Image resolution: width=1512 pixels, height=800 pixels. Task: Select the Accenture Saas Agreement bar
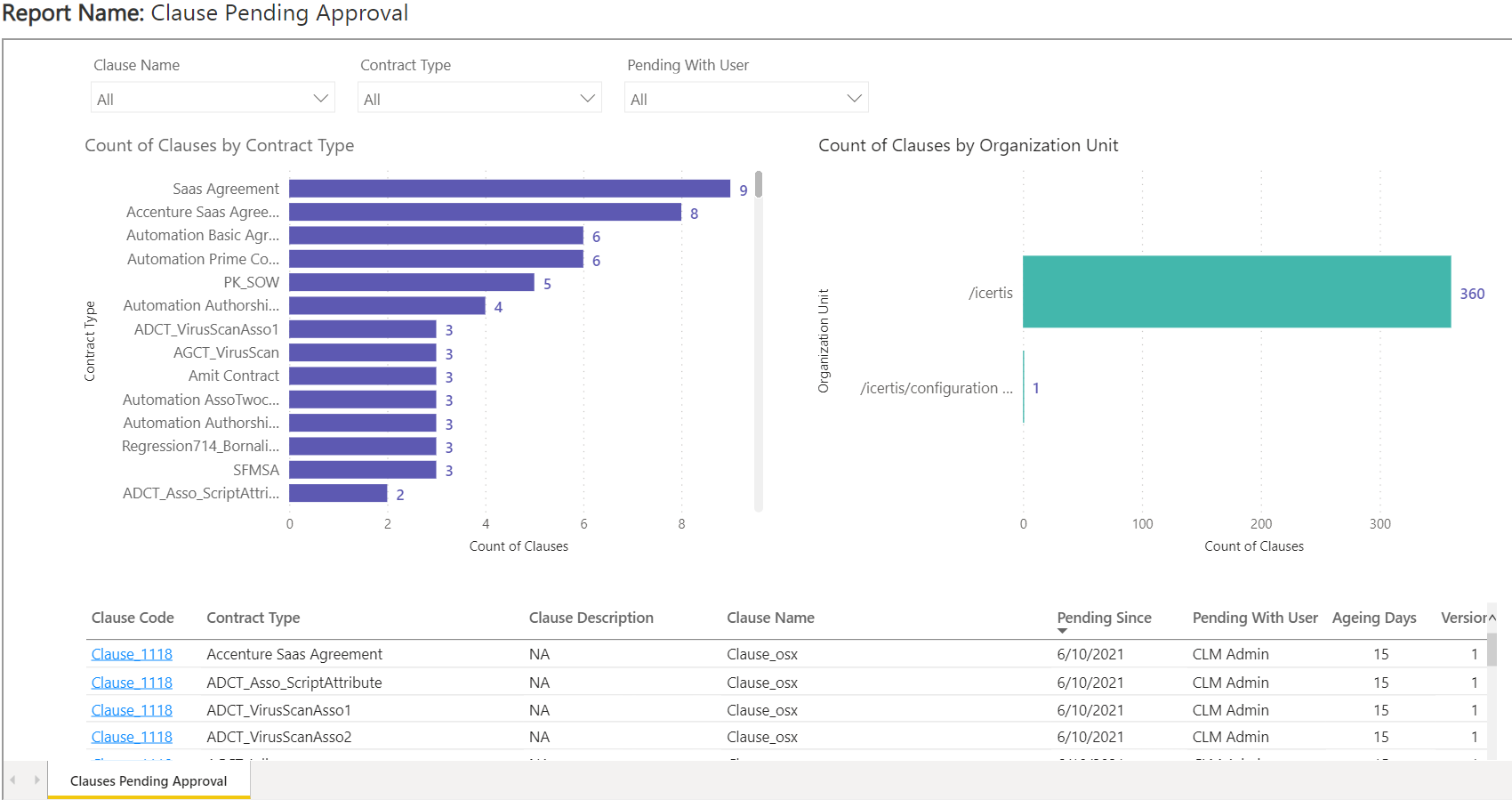coord(485,212)
